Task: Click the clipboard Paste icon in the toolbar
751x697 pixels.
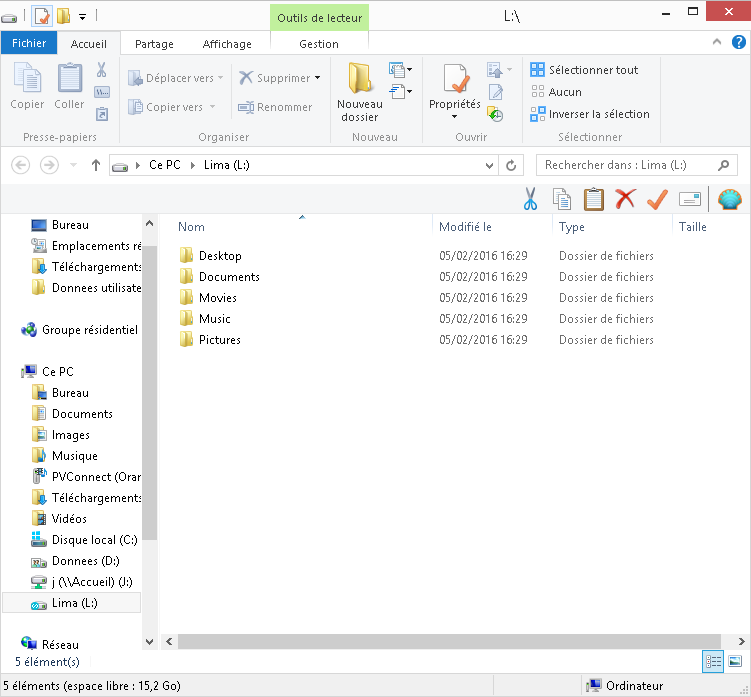Action: [x=593, y=199]
